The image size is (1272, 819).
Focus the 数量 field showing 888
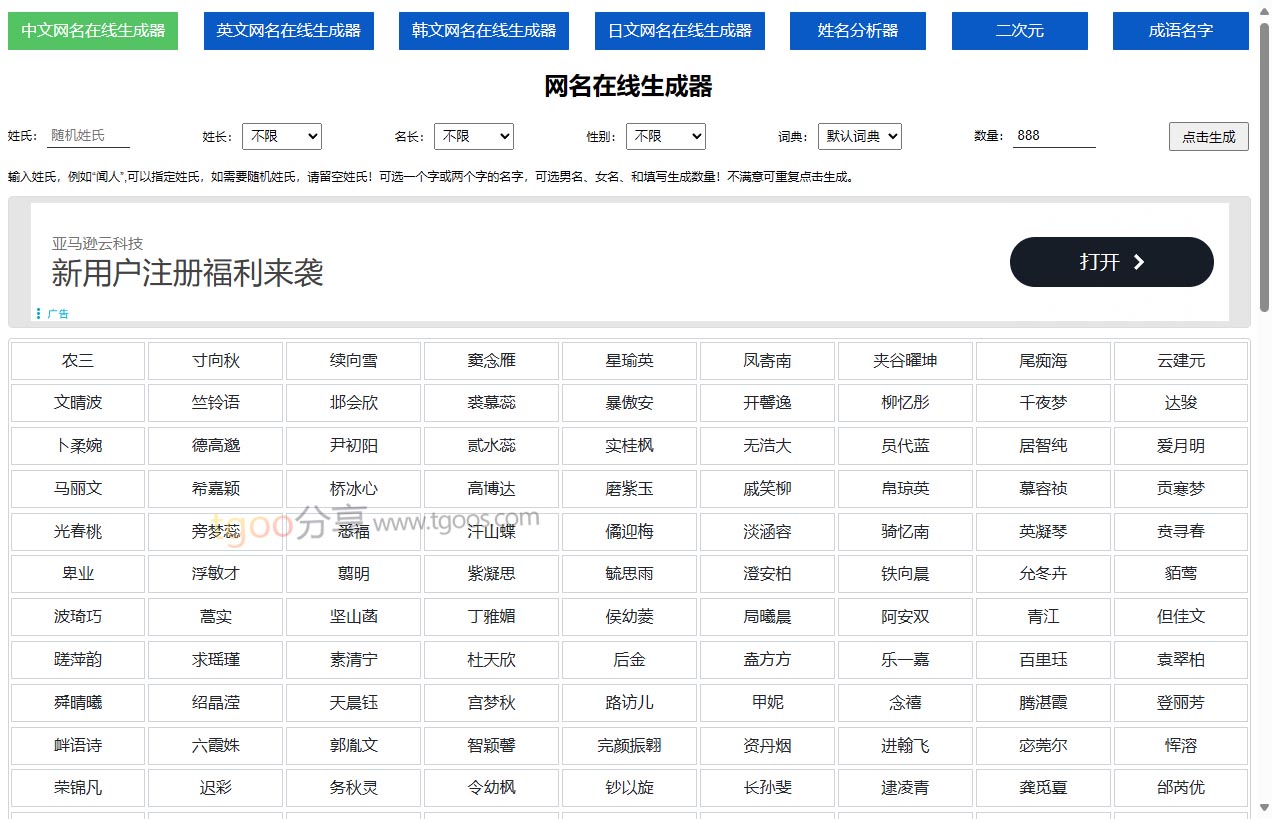pos(1054,136)
